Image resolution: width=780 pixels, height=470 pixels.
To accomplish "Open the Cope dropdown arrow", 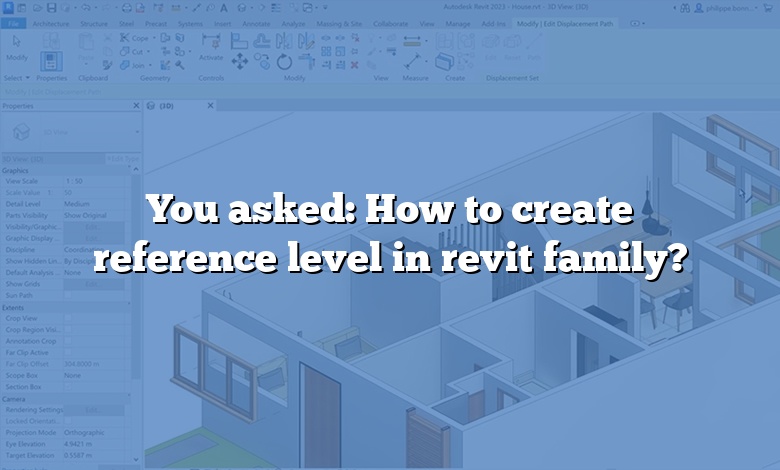I will click(154, 38).
